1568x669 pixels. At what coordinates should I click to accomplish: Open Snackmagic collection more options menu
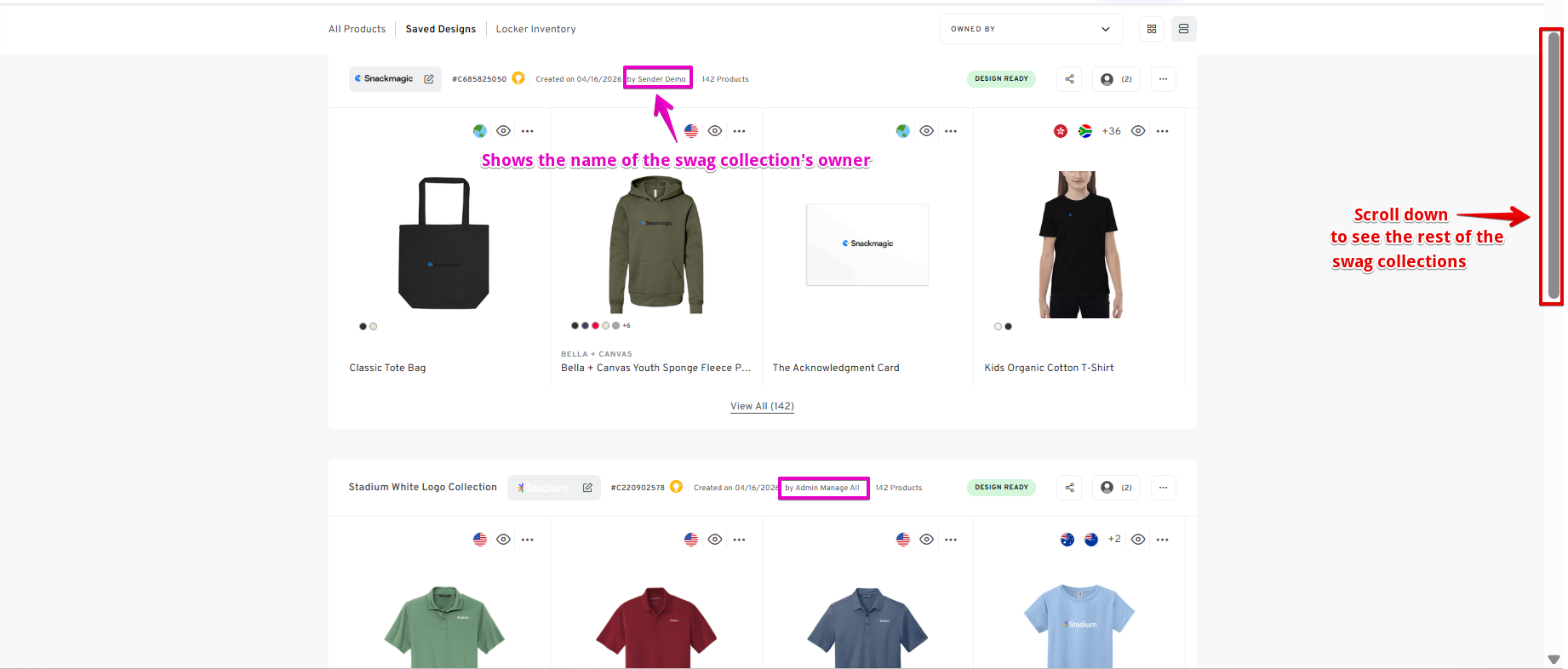click(1163, 79)
